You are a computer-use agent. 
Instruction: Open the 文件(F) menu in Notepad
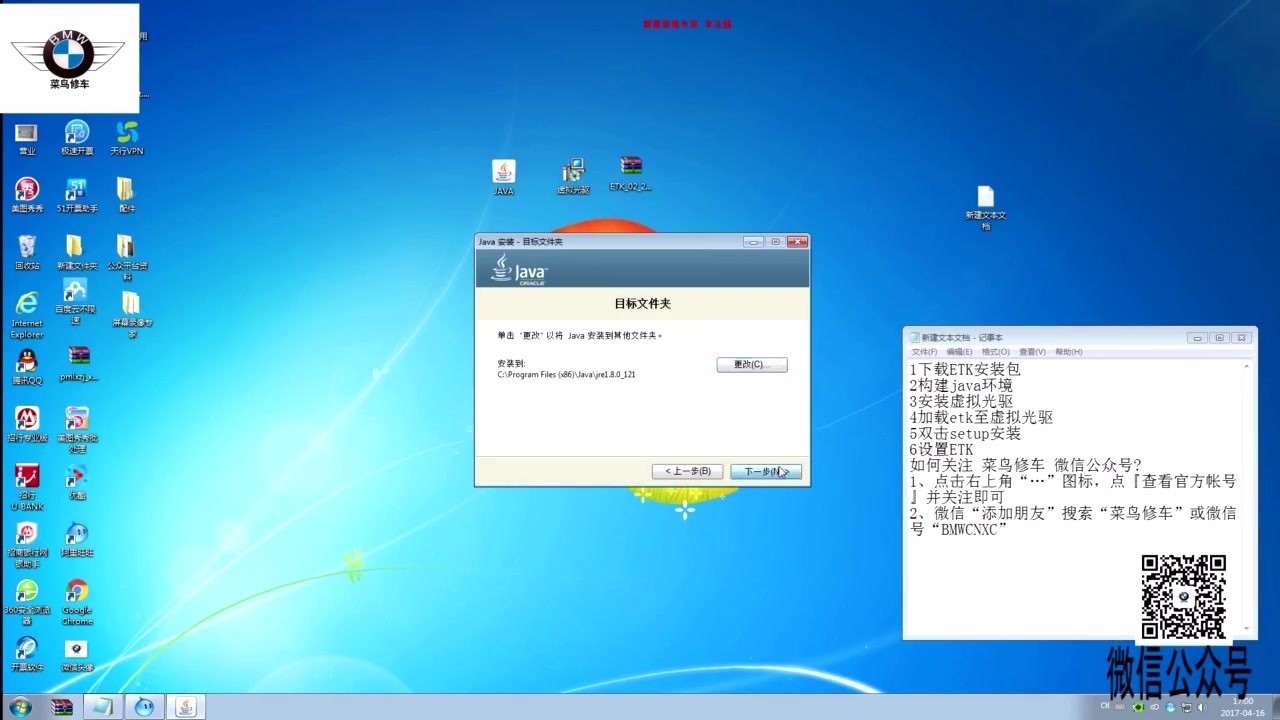tap(925, 352)
